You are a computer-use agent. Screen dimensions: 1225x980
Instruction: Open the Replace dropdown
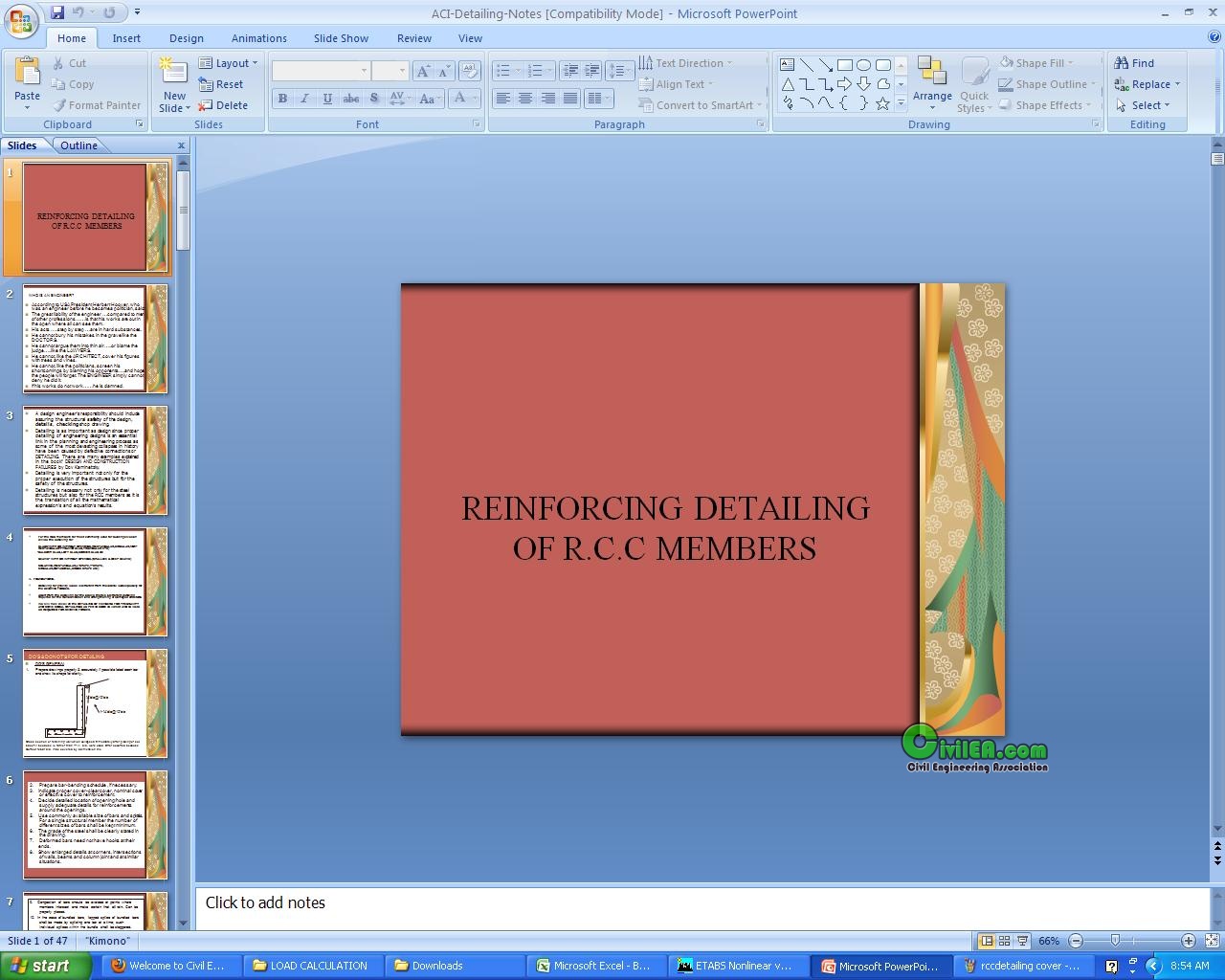[x=1147, y=84]
